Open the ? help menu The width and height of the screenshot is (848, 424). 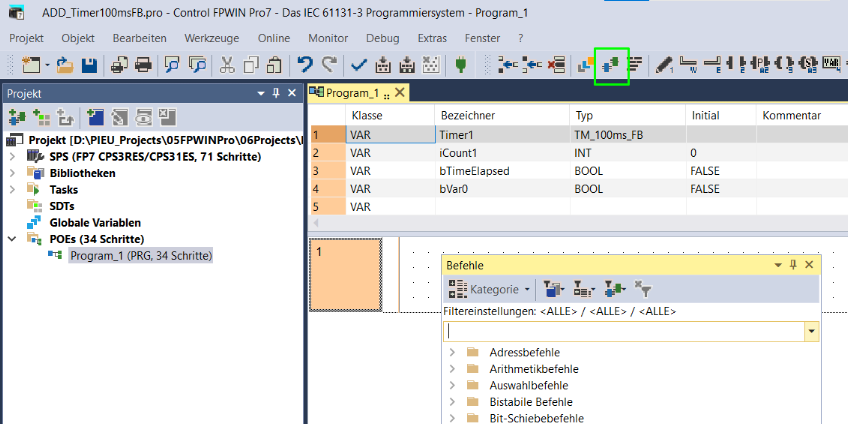pos(521,38)
